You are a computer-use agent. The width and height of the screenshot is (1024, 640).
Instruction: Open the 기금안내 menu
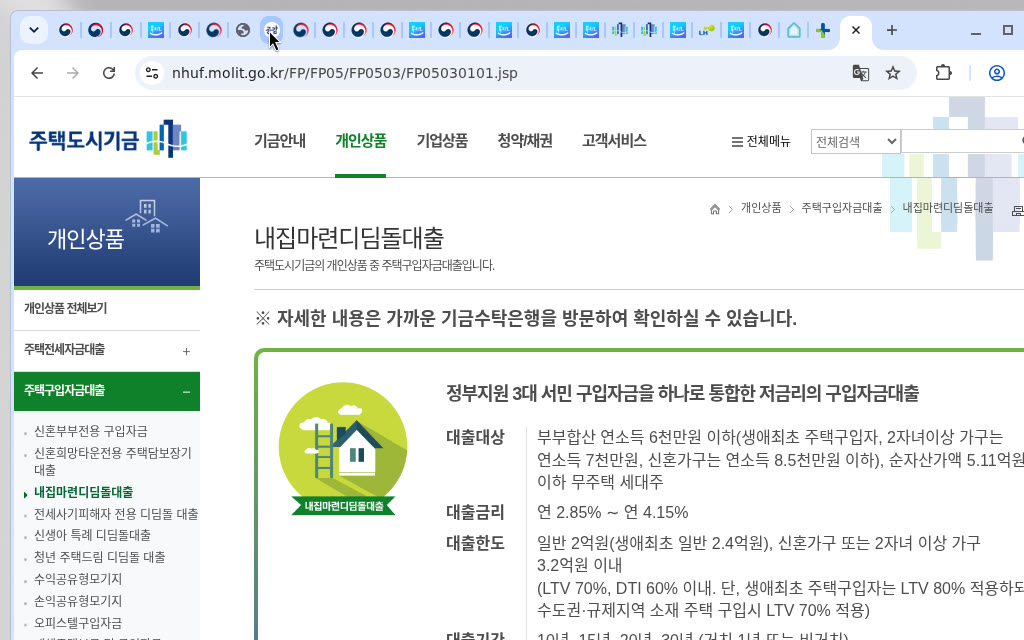point(280,140)
